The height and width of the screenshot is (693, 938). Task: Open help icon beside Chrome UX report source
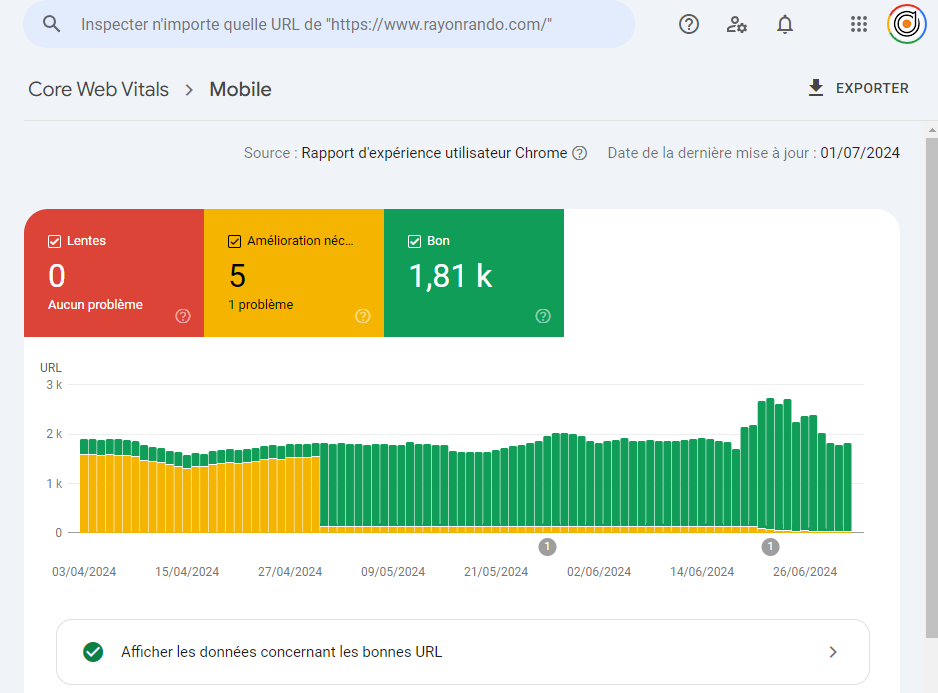[579, 153]
